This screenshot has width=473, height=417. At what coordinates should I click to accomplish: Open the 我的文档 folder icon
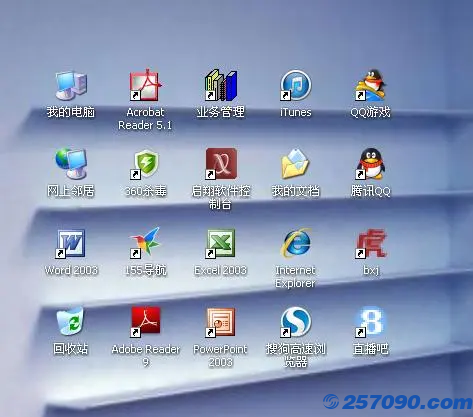coord(295,164)
